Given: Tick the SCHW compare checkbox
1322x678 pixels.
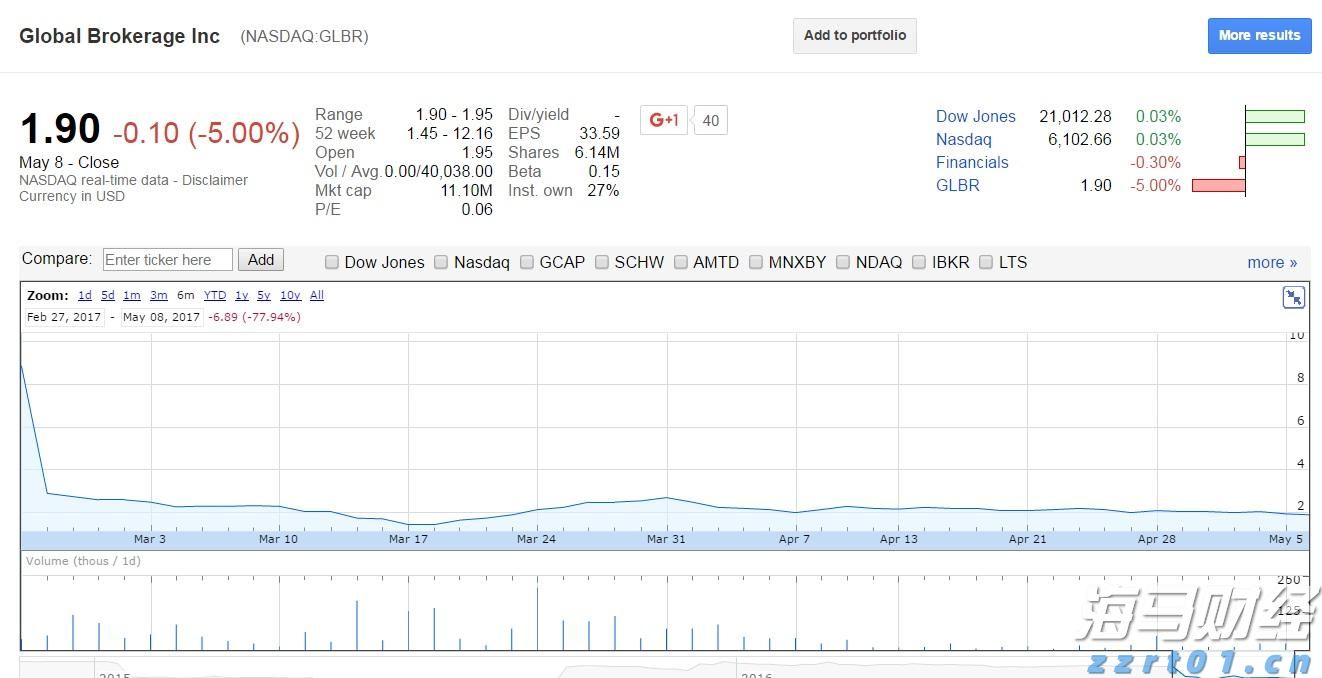Looking at the screenshot, I should (602, 262).
